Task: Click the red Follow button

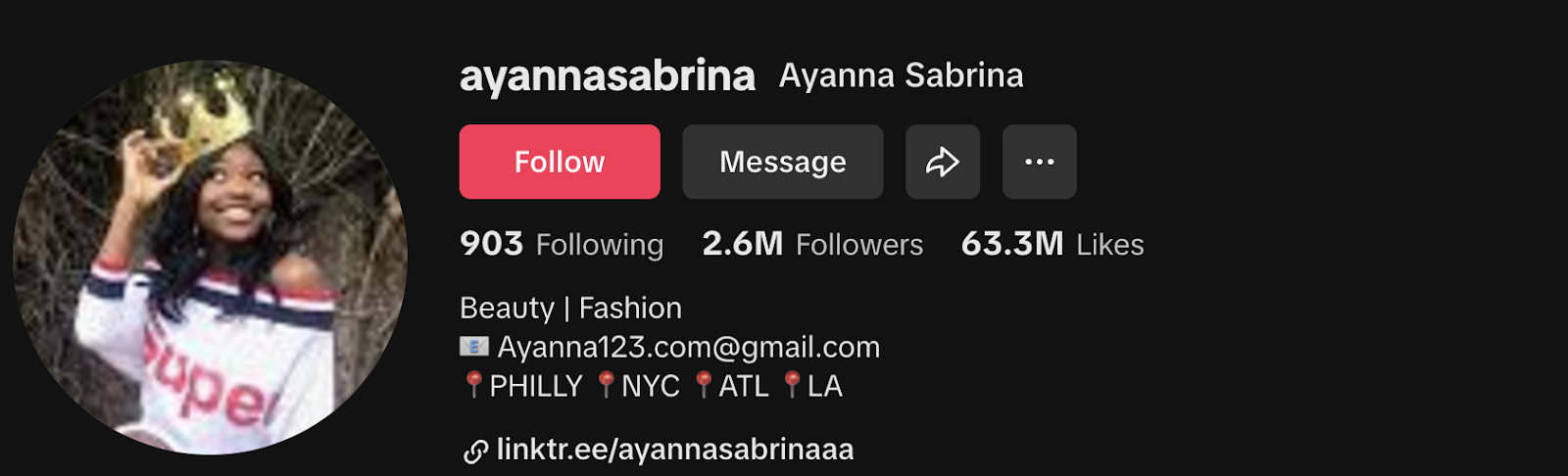Action: click(560, 162)
